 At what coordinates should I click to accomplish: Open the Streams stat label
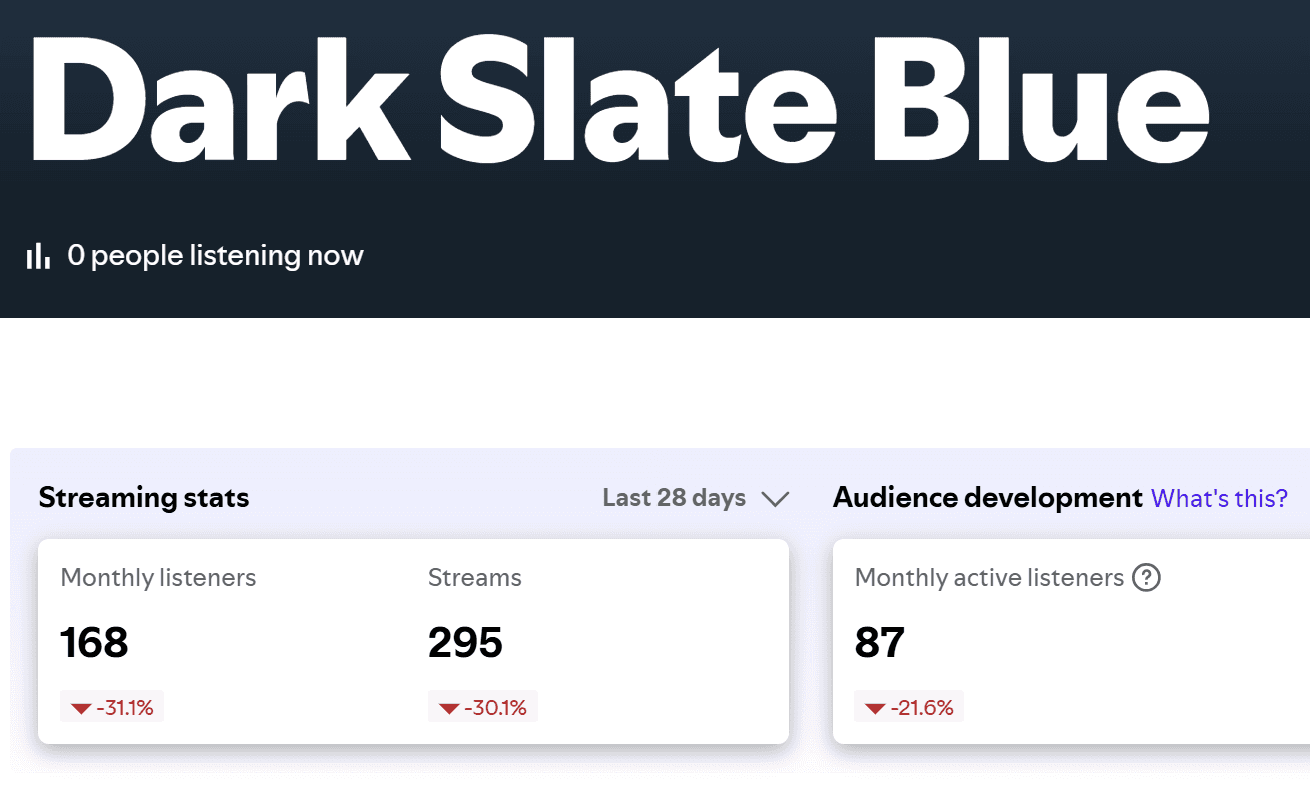pyautogui.click(x=475, y=578)
